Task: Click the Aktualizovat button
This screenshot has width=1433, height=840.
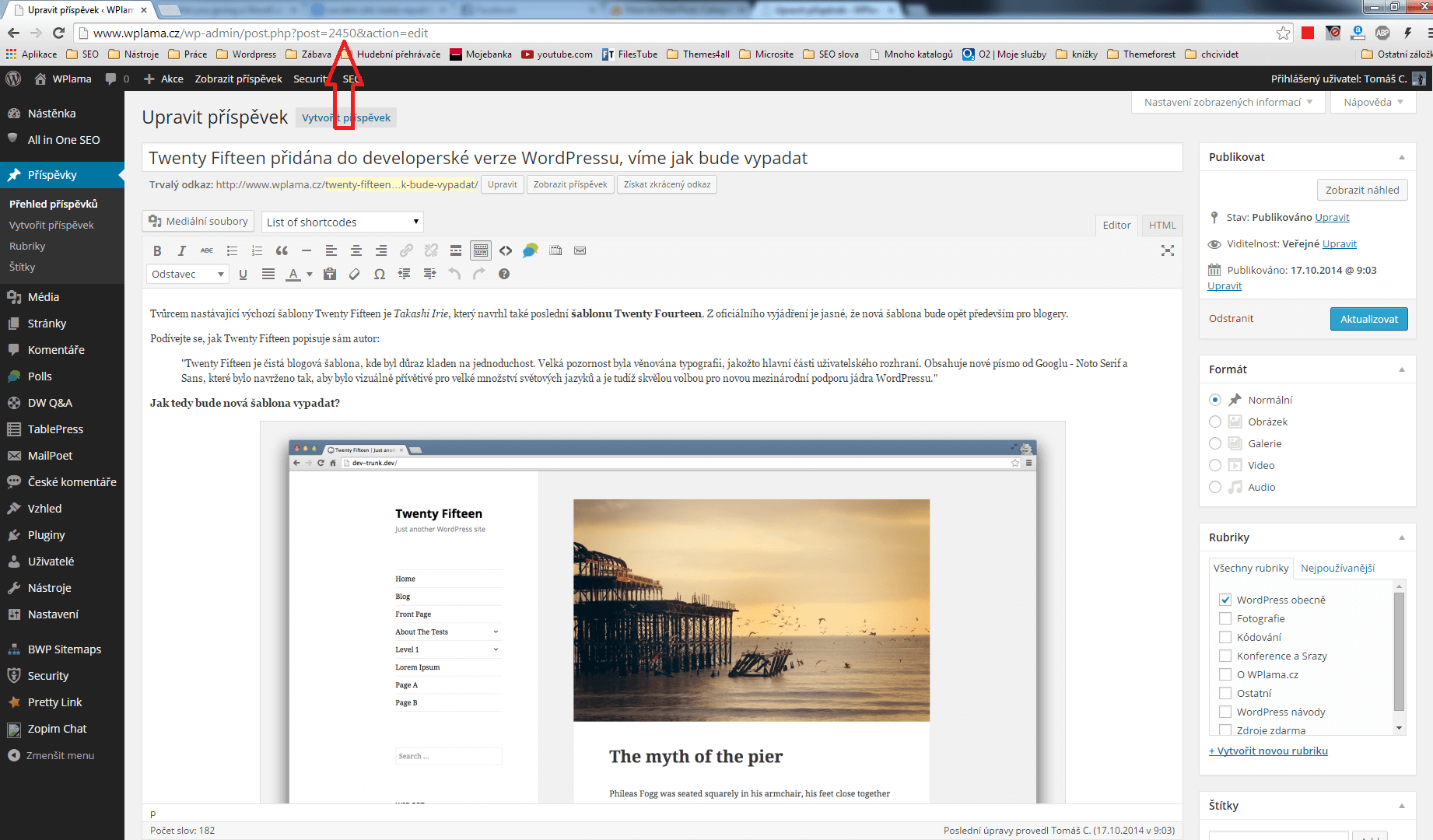Action: click(x=1368, y=319)
